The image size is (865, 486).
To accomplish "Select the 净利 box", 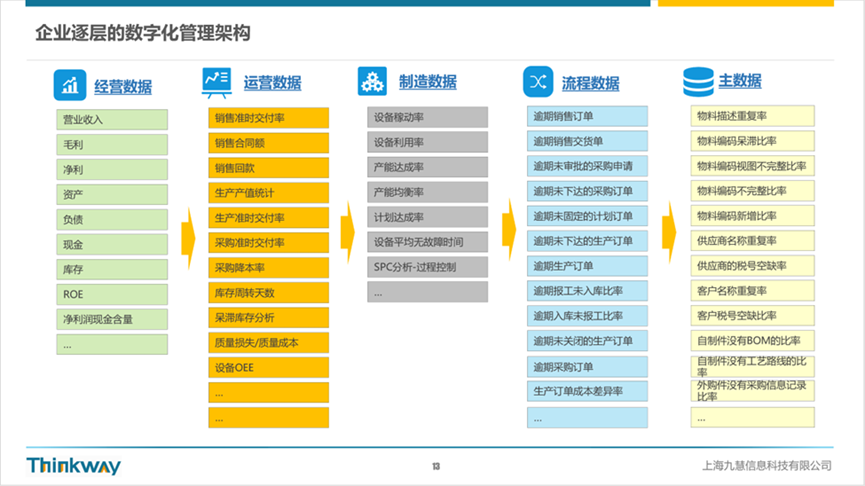I will (112, 169).
